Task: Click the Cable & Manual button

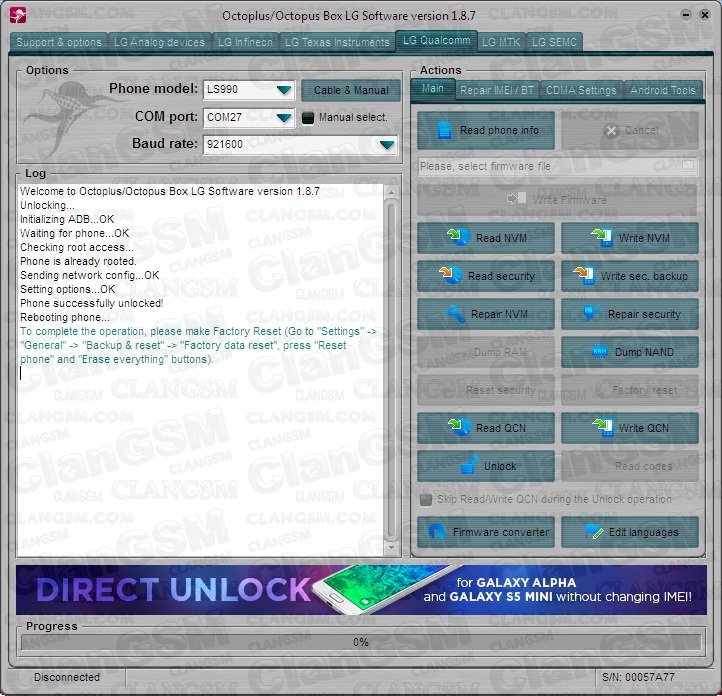Action: (351, 90)
